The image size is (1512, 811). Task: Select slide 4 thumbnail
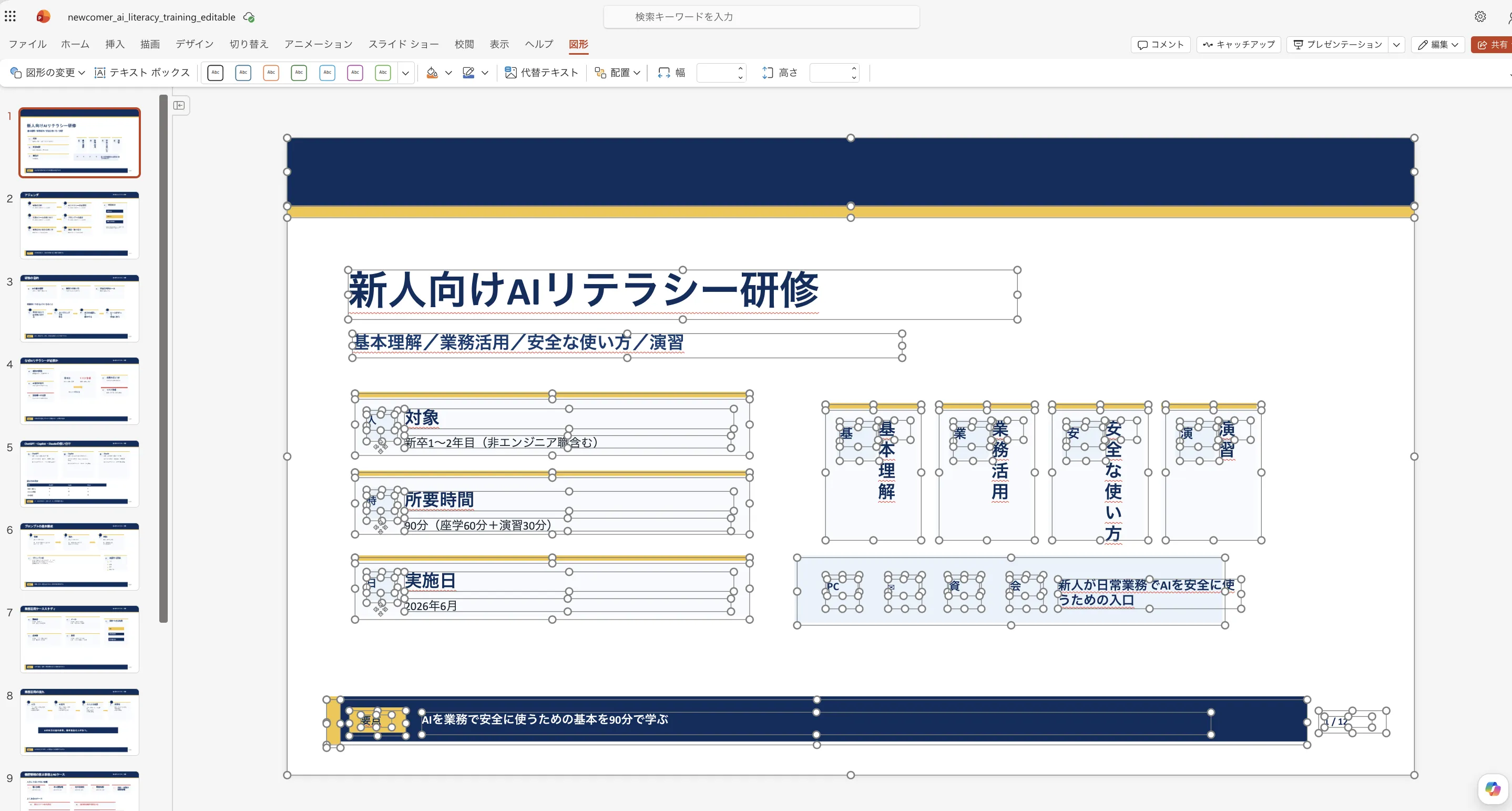(x=80, y=391)
